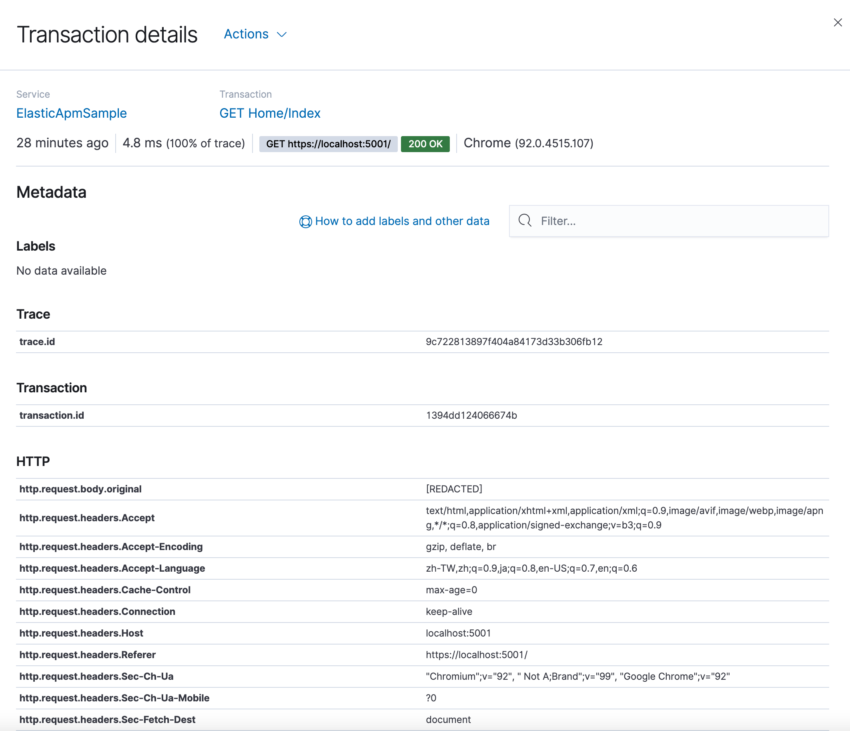Open the Actions dropdown menu

[x=255, y=34]
